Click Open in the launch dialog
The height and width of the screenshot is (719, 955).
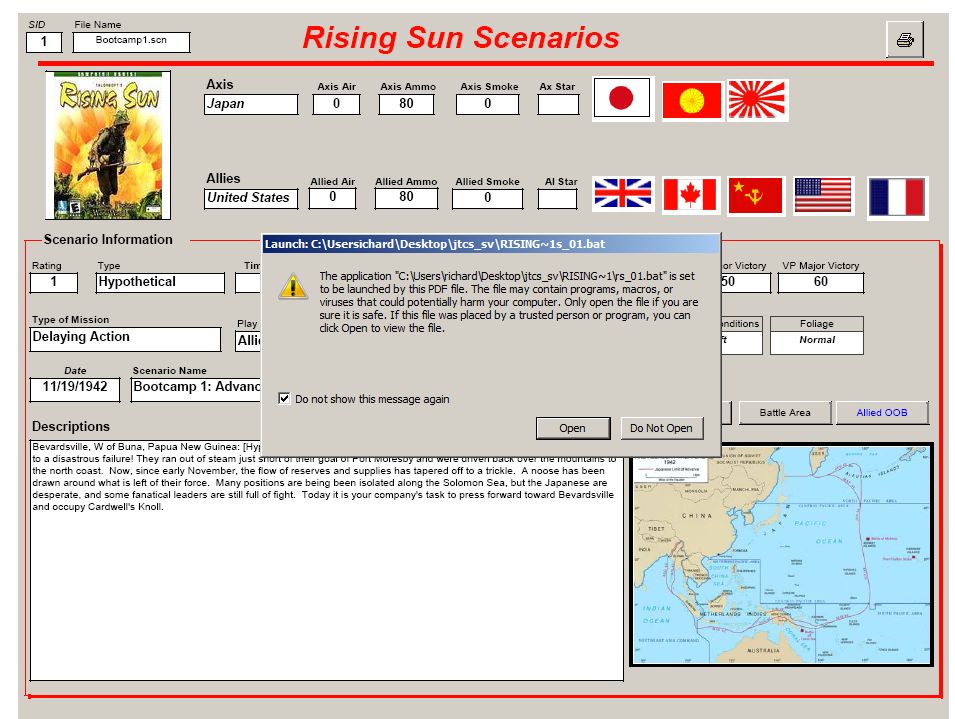coord(573,428)
